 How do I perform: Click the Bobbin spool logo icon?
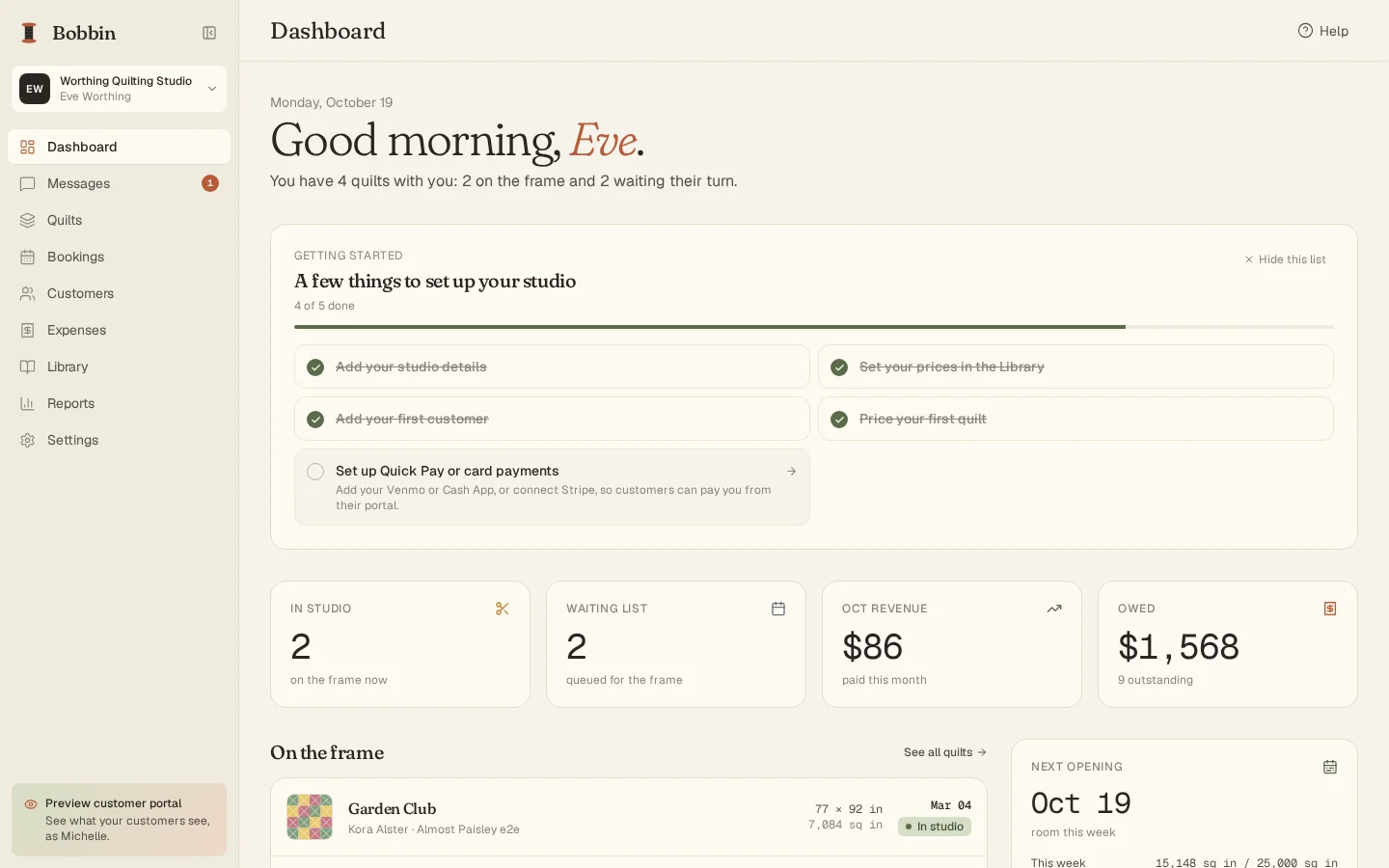29,33
